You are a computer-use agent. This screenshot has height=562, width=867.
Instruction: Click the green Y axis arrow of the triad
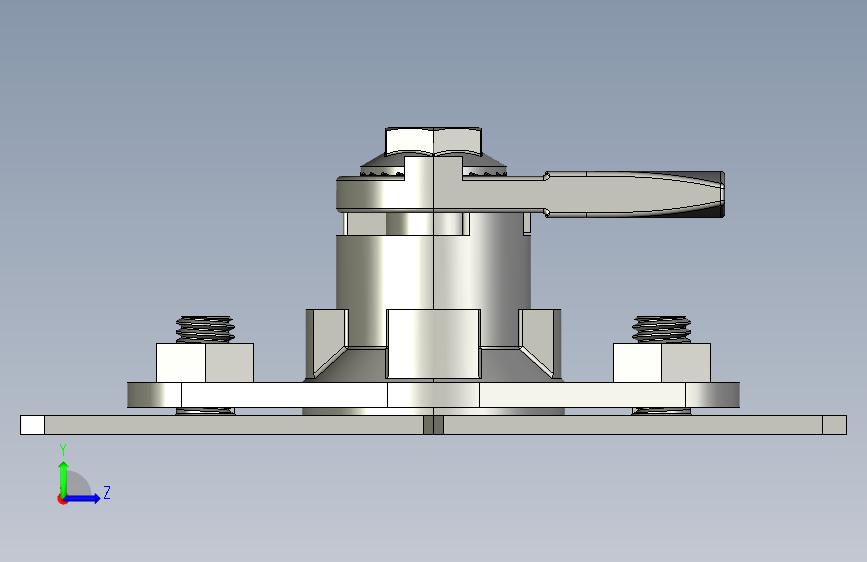coord(64,478)
